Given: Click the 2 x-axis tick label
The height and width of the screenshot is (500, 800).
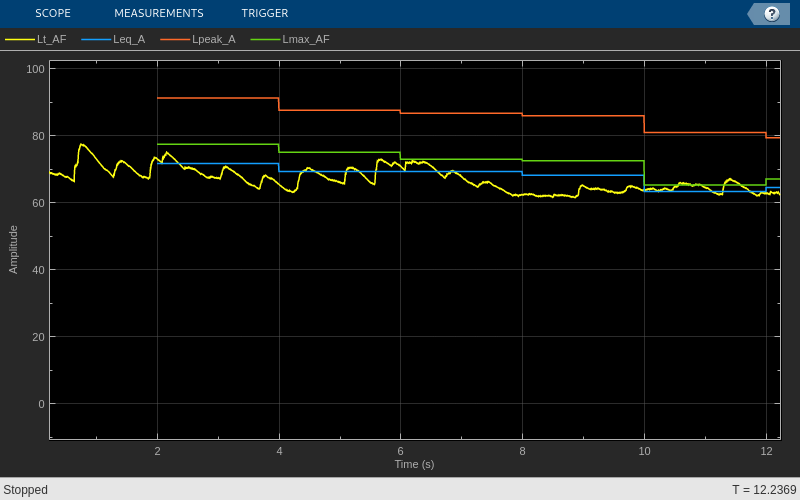Looking at the screenshot, I should tap(157, 451).
